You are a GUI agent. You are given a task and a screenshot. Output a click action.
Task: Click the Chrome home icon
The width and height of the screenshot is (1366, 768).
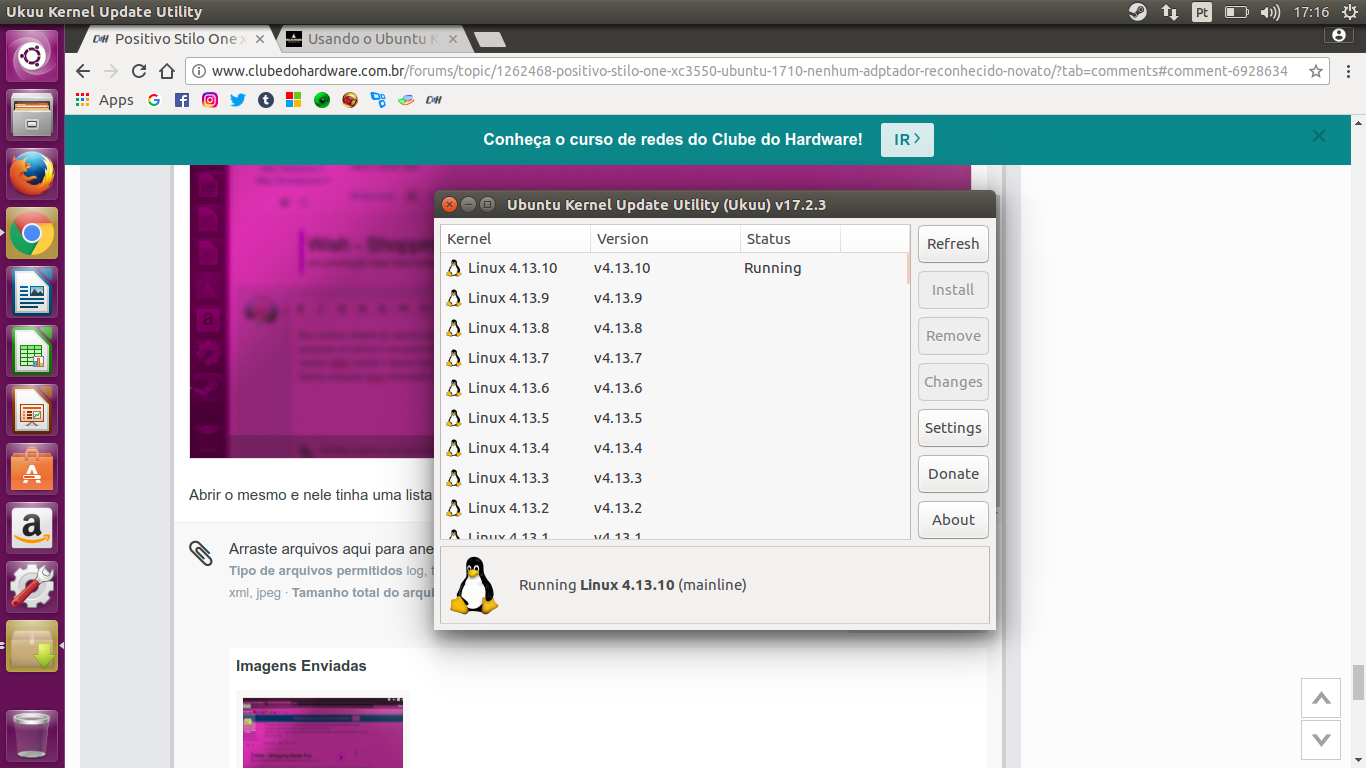tap(167, 71)
